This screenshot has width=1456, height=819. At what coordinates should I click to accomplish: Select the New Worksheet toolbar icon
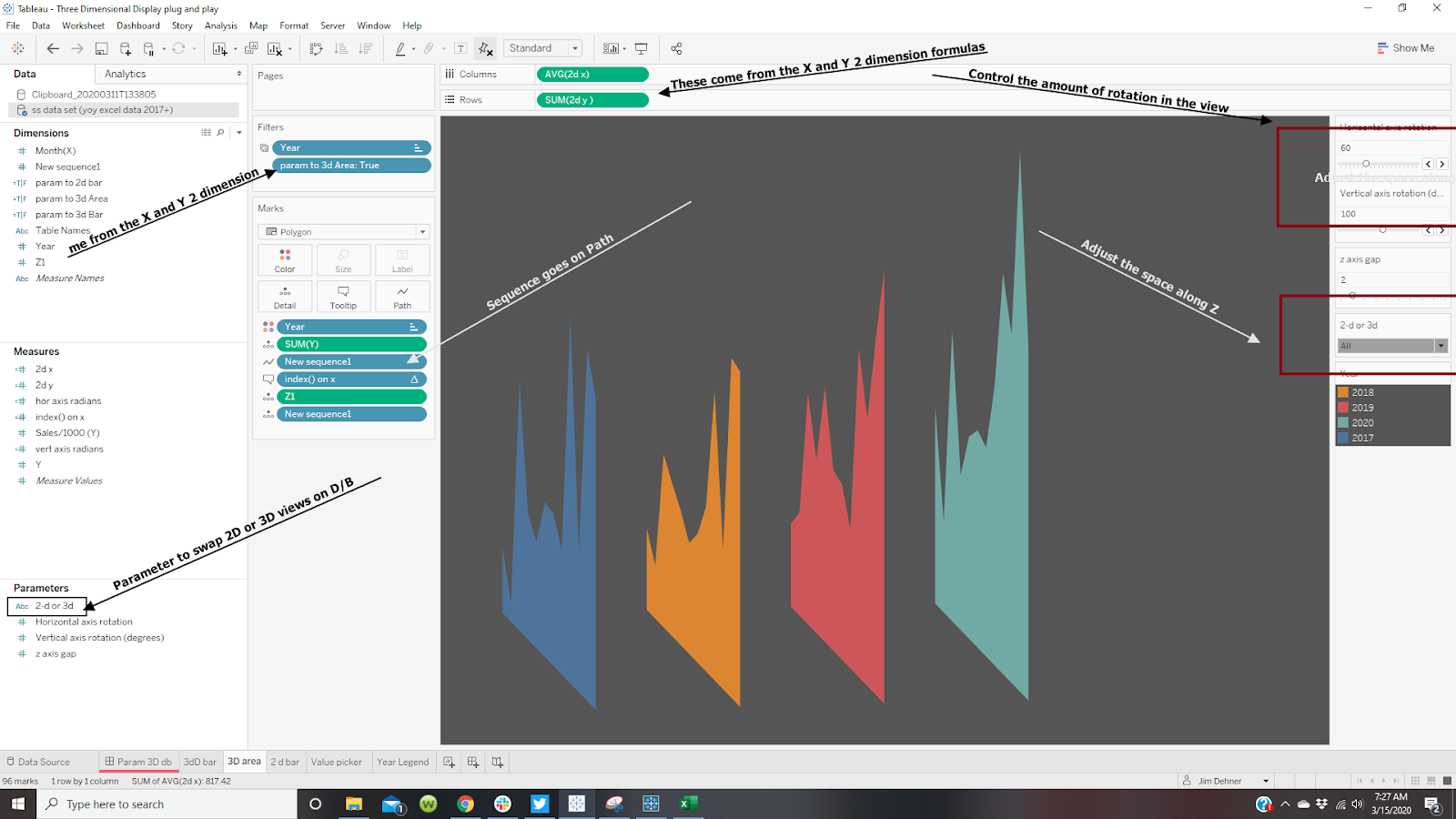tap(219, 48)
